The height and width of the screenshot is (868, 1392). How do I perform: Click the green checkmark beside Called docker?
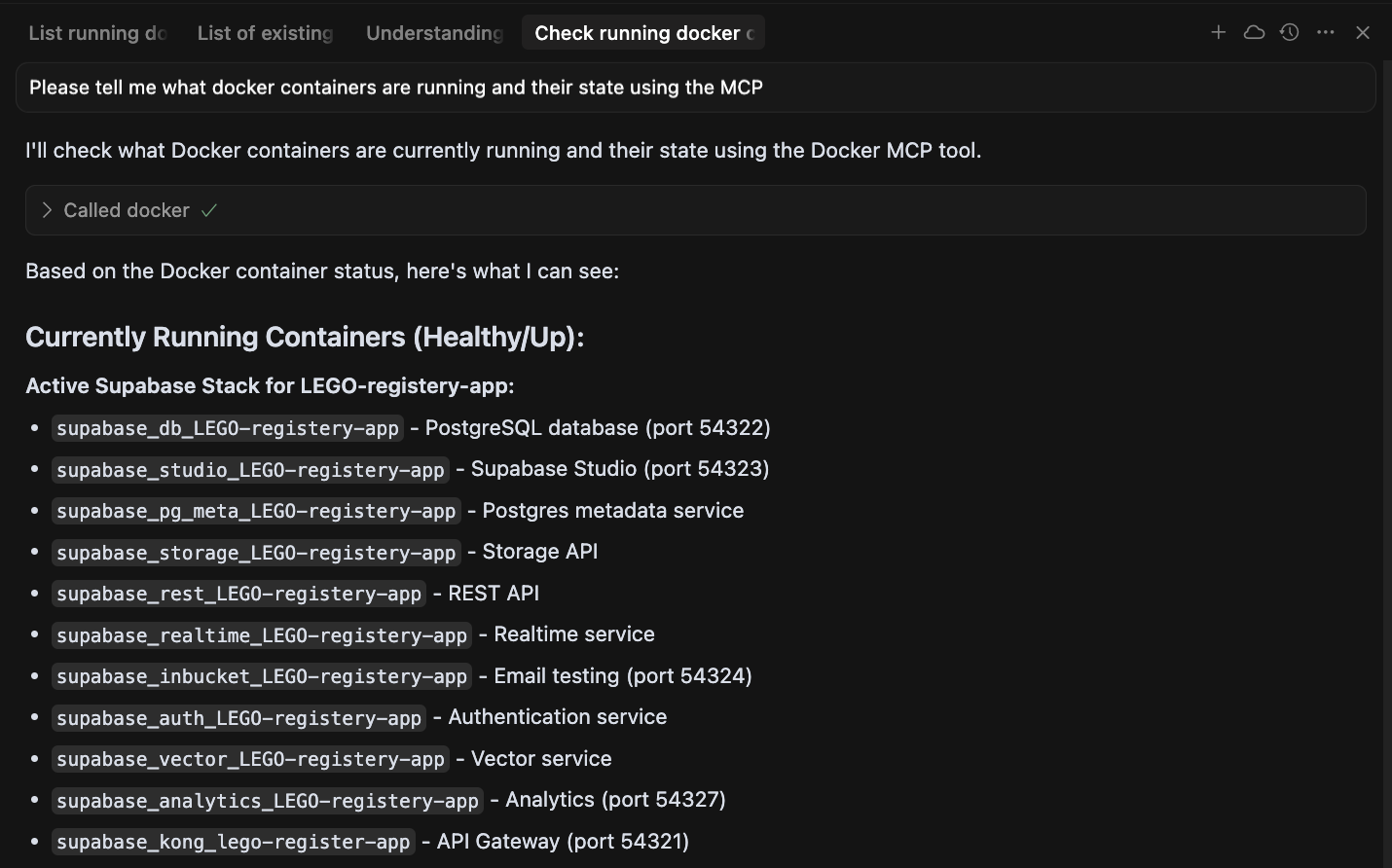[x=209, y=209]
